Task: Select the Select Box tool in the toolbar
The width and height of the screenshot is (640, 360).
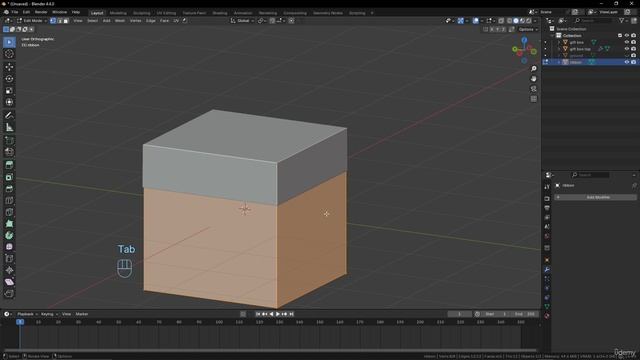Action: click(9, 42)
